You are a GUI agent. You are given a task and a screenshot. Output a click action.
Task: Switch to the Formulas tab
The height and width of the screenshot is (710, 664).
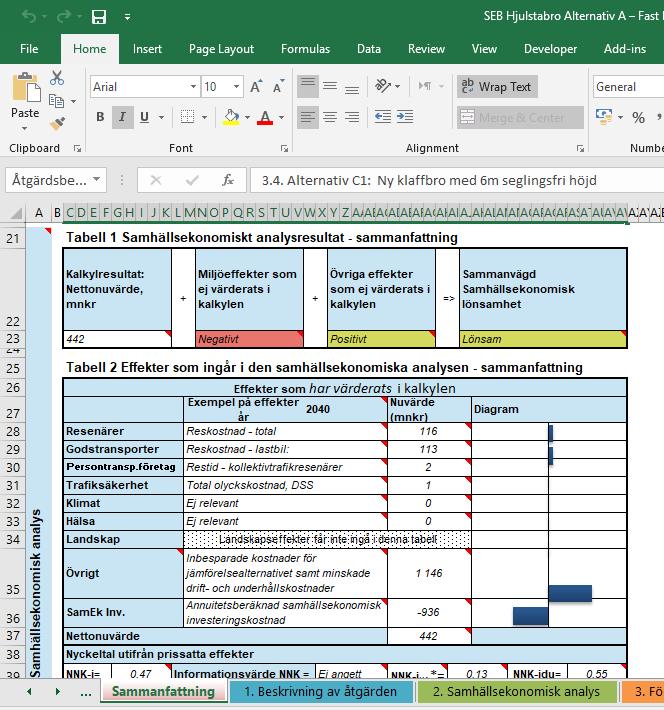305,49
